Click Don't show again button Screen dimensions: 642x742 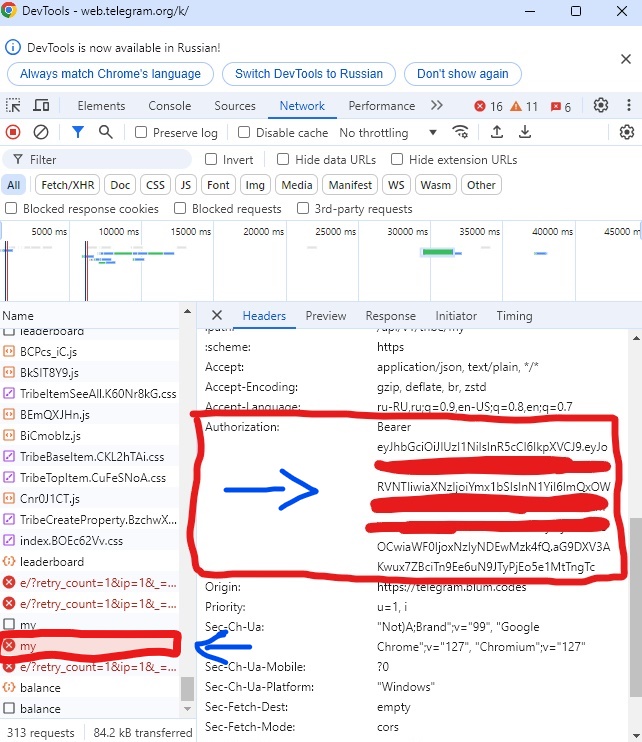(463, 74)
